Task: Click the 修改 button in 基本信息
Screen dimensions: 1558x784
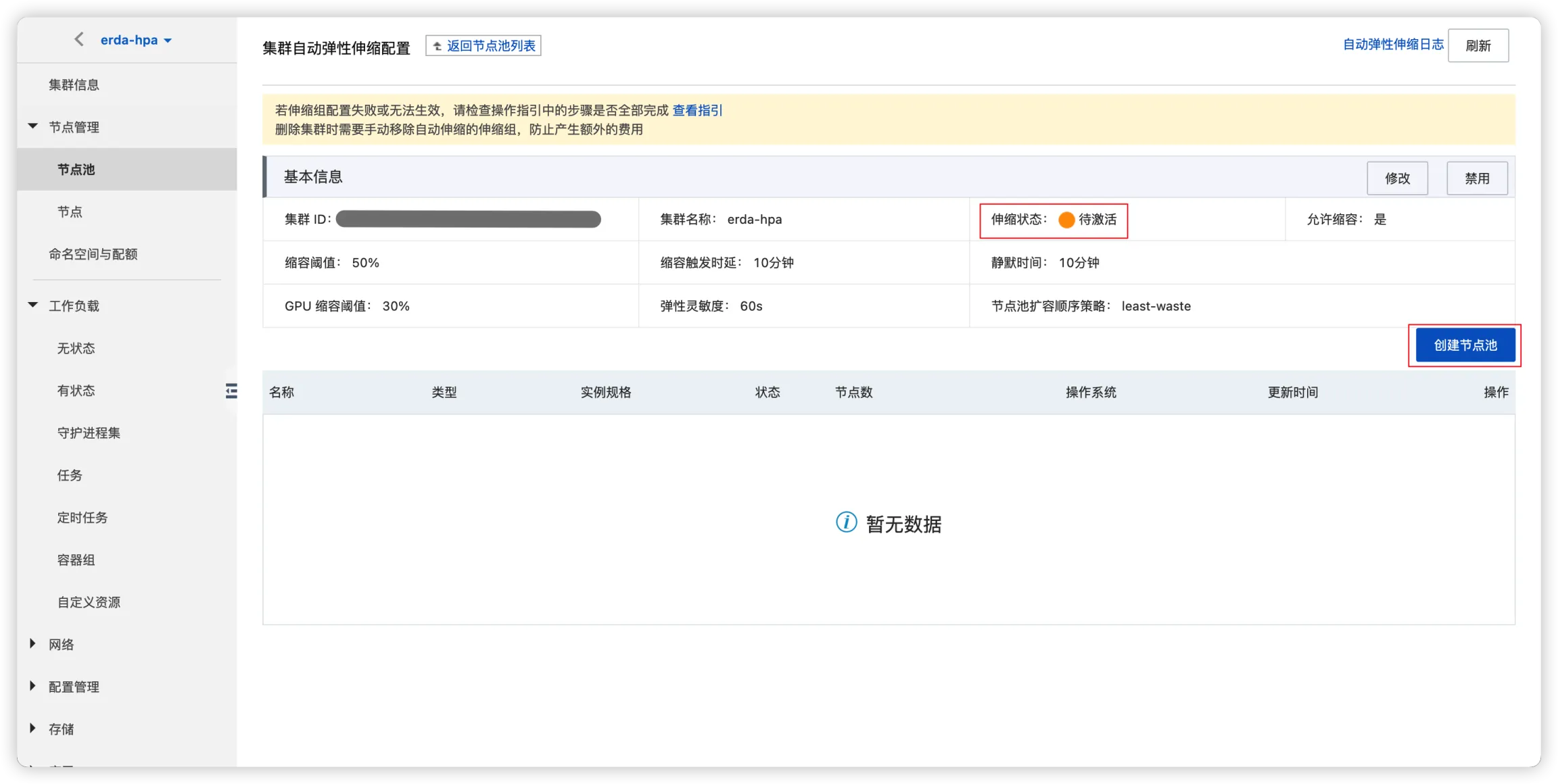Action: [1397, 178]
